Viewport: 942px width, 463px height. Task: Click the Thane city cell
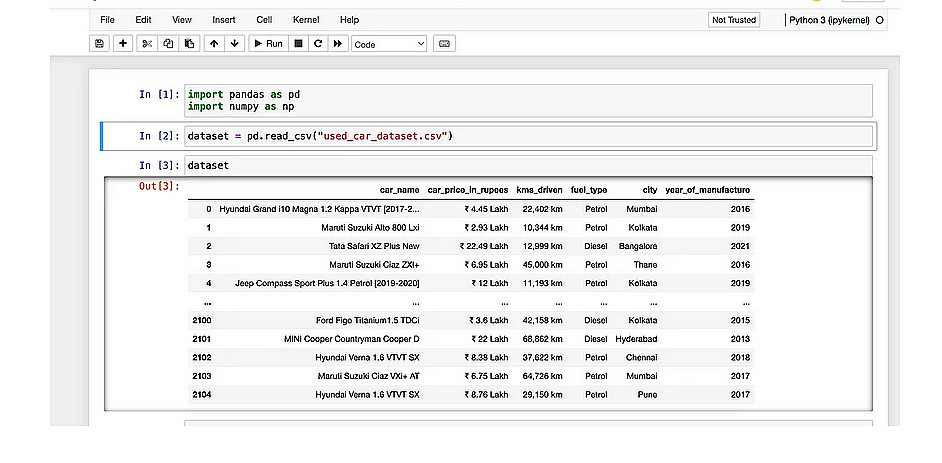click(x=645, y=265)
